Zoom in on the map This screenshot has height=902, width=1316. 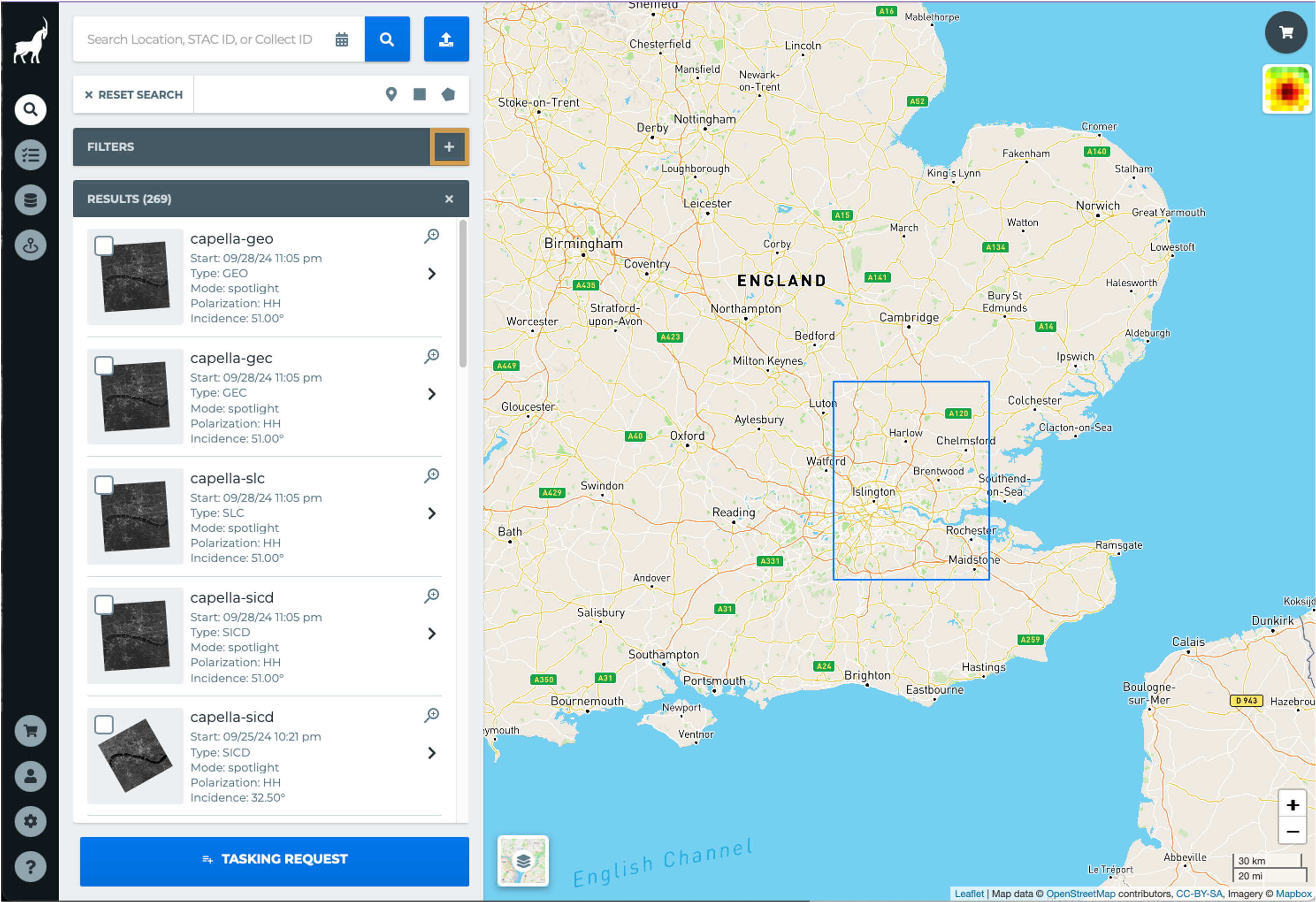1292,805
